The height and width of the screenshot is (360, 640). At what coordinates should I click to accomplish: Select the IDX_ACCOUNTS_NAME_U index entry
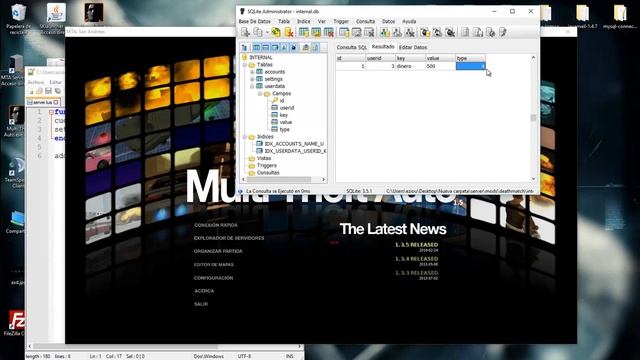(x=294, y=144)
